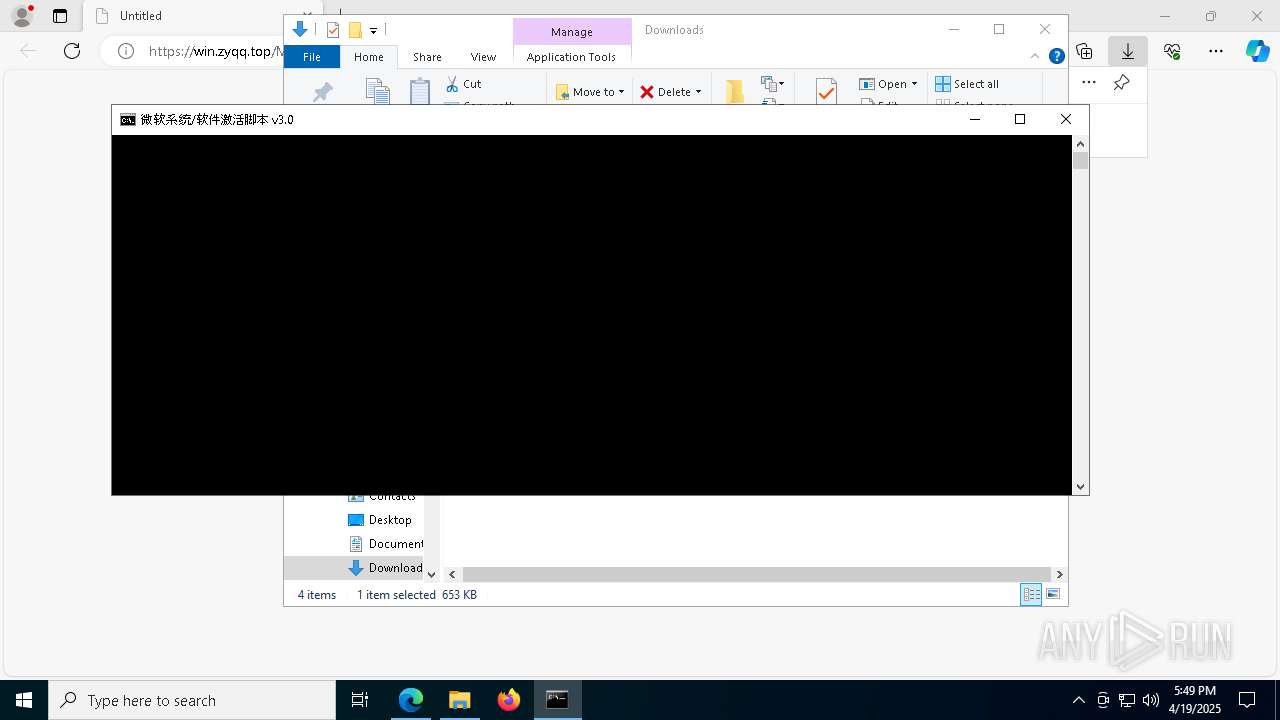Viewport: 1280px width, 720px height.
Task: Click Edge address bar URL field
Action: [x=215, y=51]
